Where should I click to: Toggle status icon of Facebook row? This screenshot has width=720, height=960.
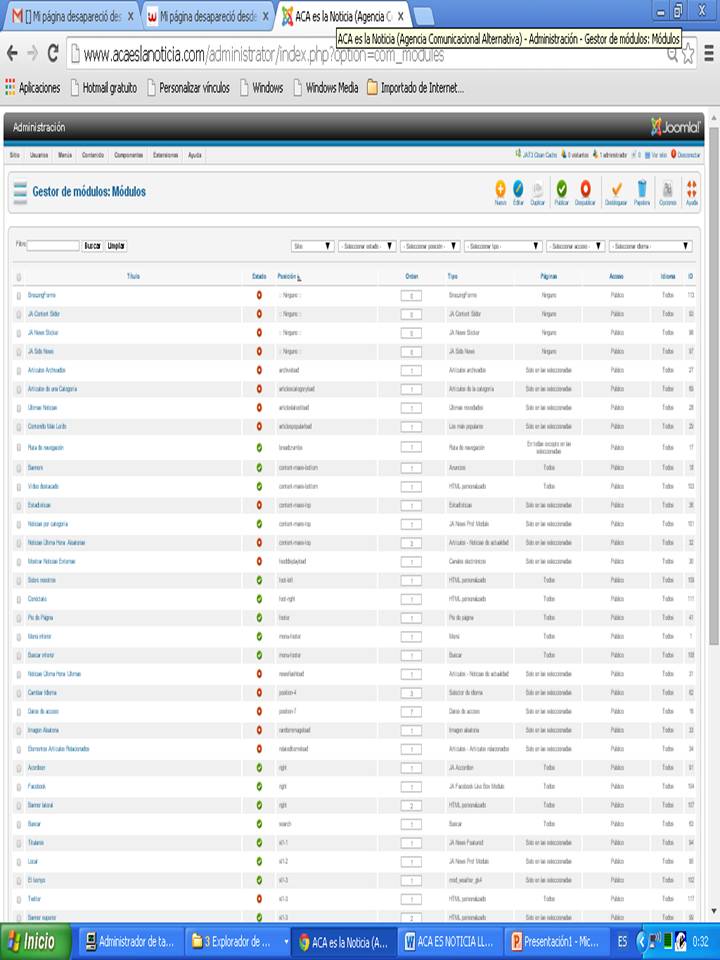click(259, 786)
